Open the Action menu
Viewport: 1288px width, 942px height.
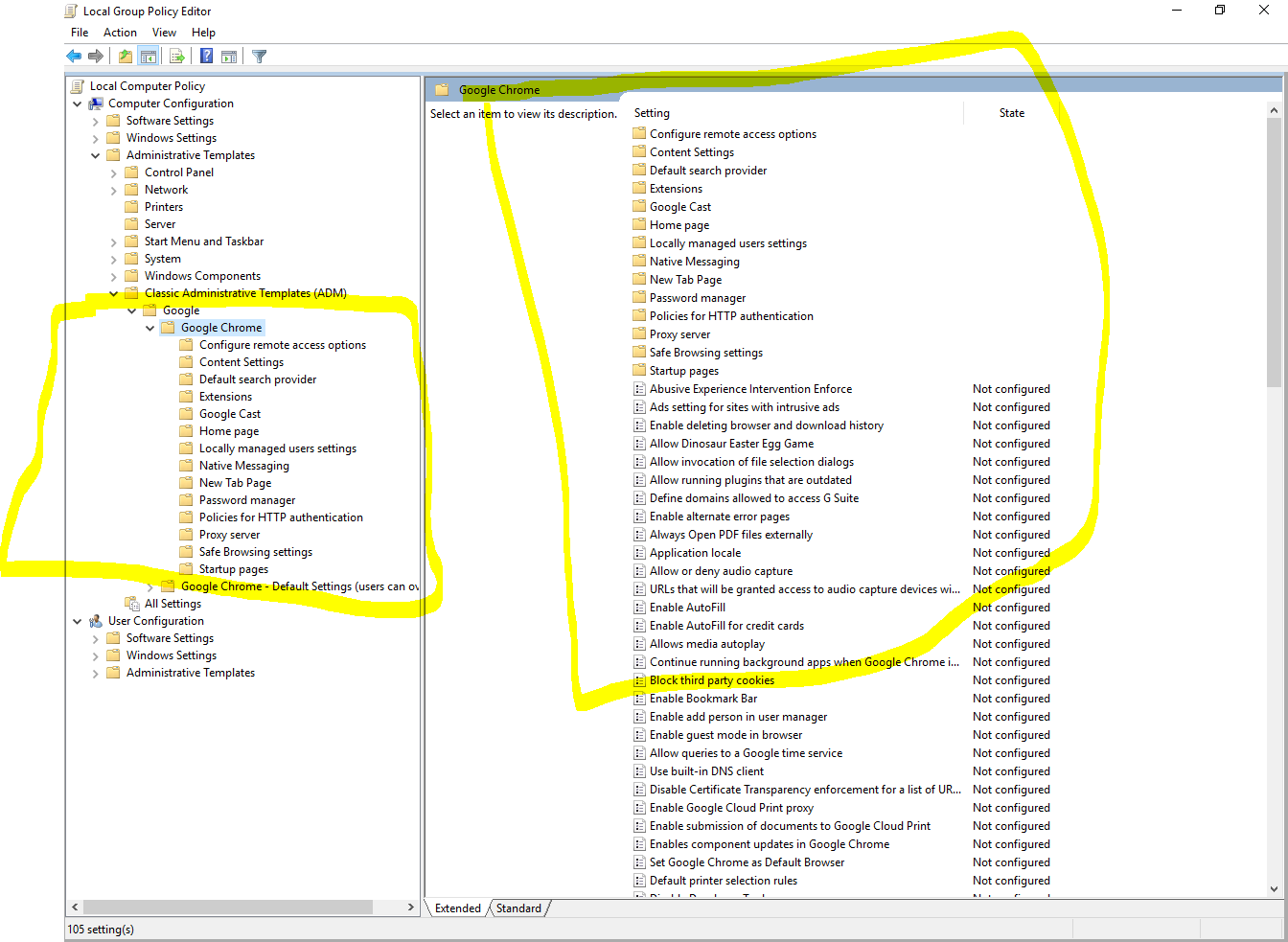click(120, 33)
